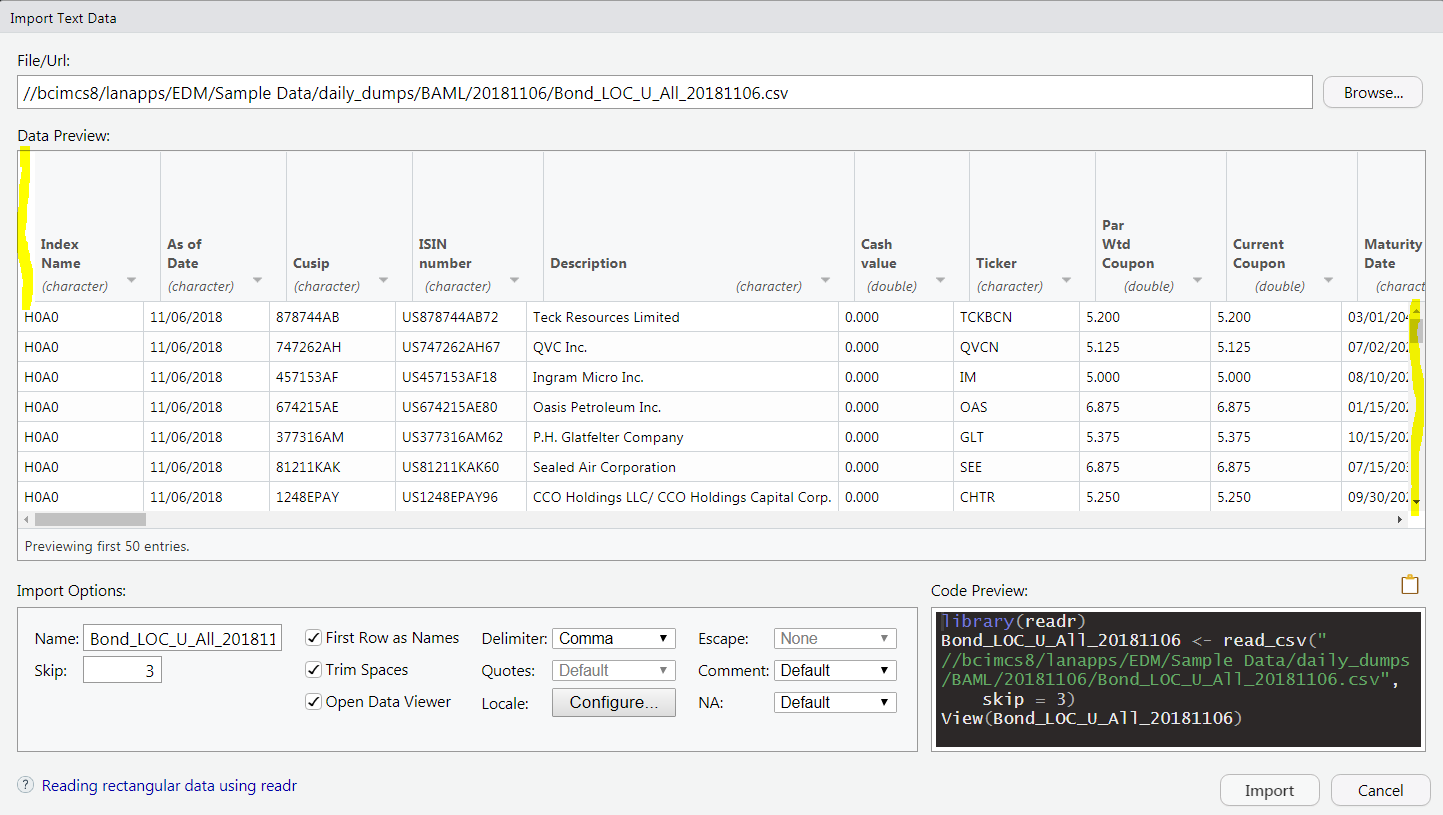Screen dimensions: 1443x815
Task: Click Configure to set the Locale
Action: [613, 702]
